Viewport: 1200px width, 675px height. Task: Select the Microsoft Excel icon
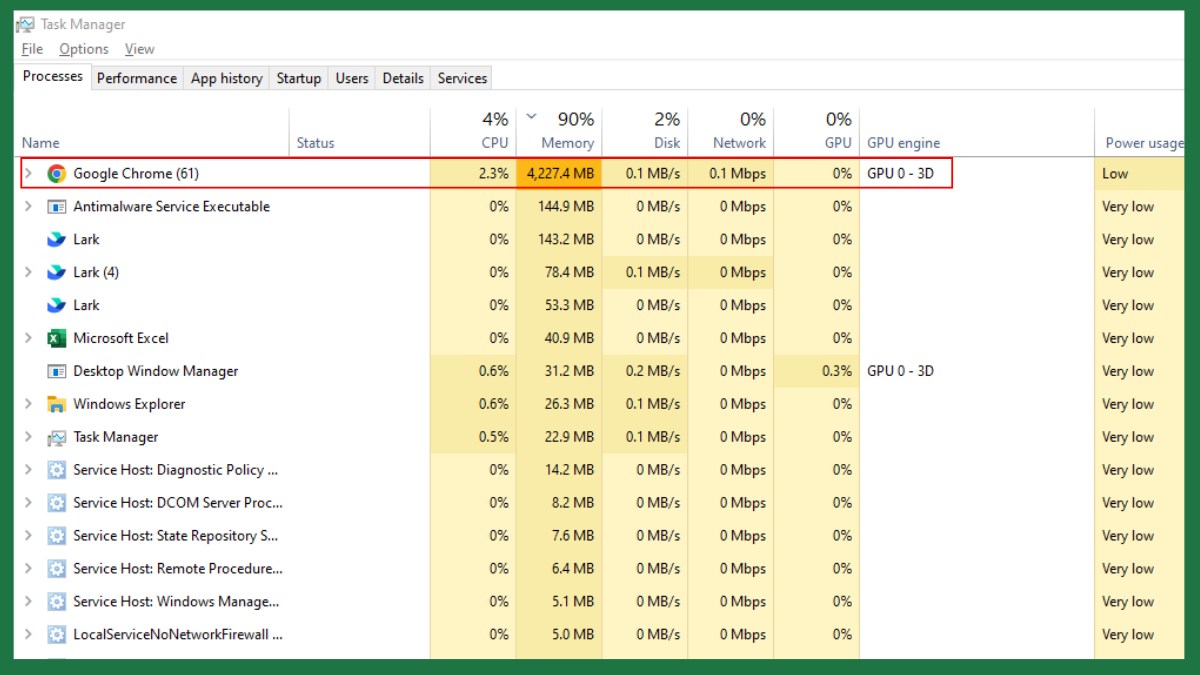(57, 339)
